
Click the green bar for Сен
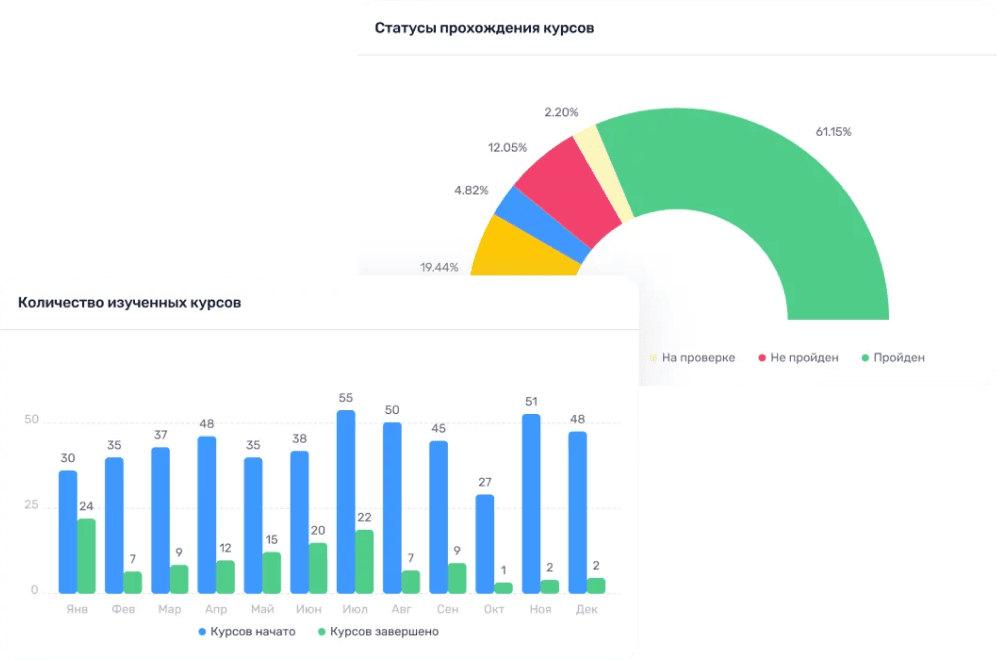point(457,578)
